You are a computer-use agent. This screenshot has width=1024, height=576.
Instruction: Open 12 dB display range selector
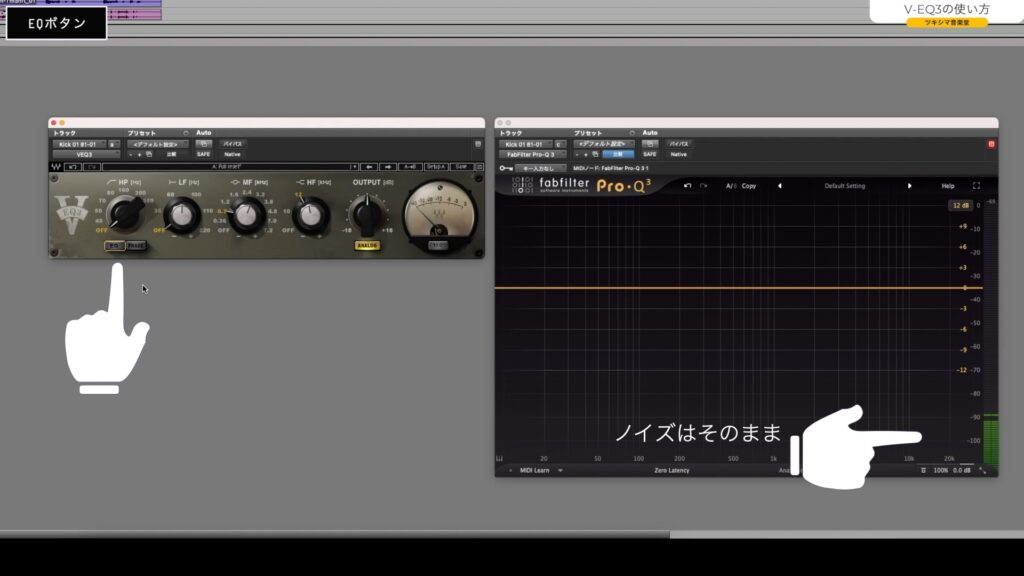(961, 206)
